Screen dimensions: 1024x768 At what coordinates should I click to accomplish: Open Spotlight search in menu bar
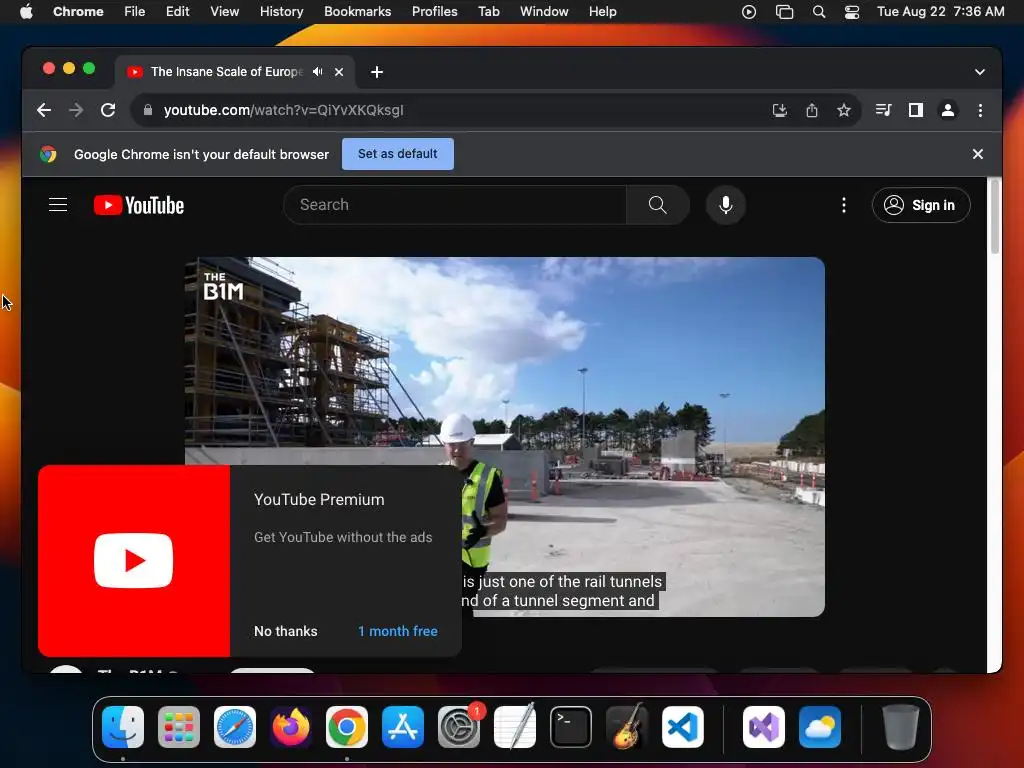(819, 12)
